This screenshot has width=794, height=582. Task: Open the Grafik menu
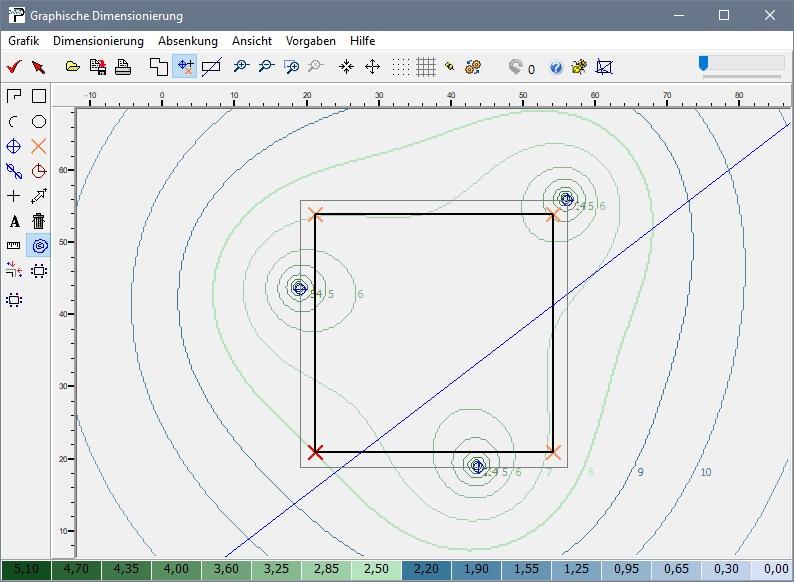(x=23, y=41)
